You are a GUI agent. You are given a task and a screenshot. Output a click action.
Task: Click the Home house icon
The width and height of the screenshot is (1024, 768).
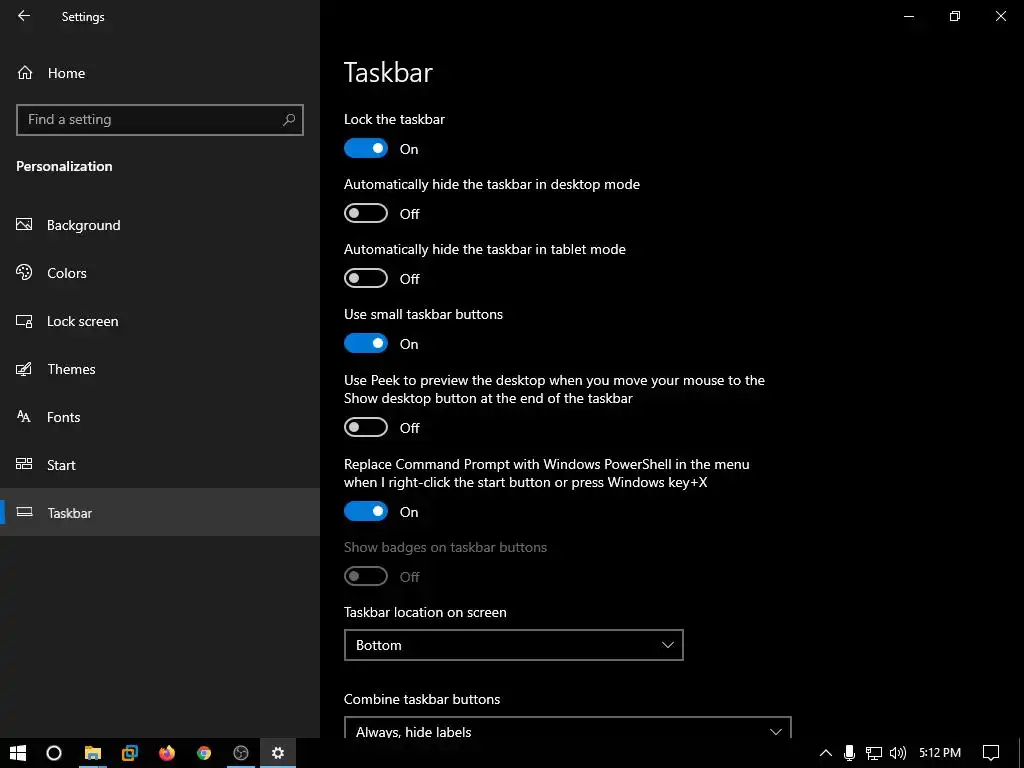click(25, 72)
